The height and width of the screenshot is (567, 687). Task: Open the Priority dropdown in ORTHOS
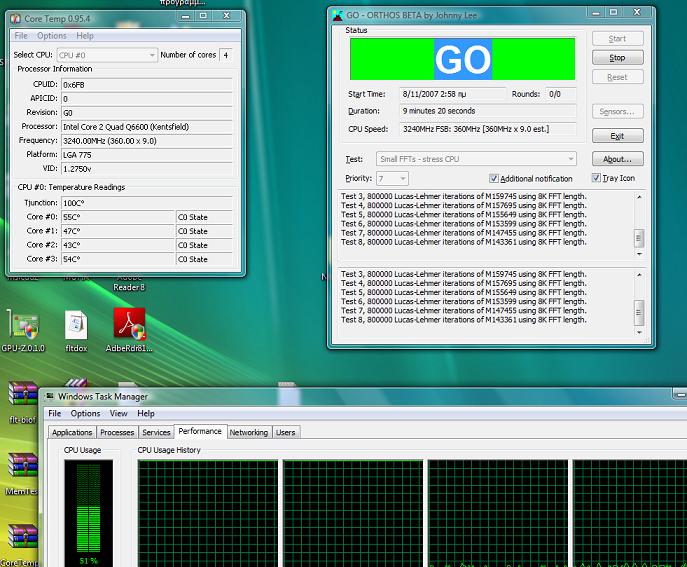point(393,178)
